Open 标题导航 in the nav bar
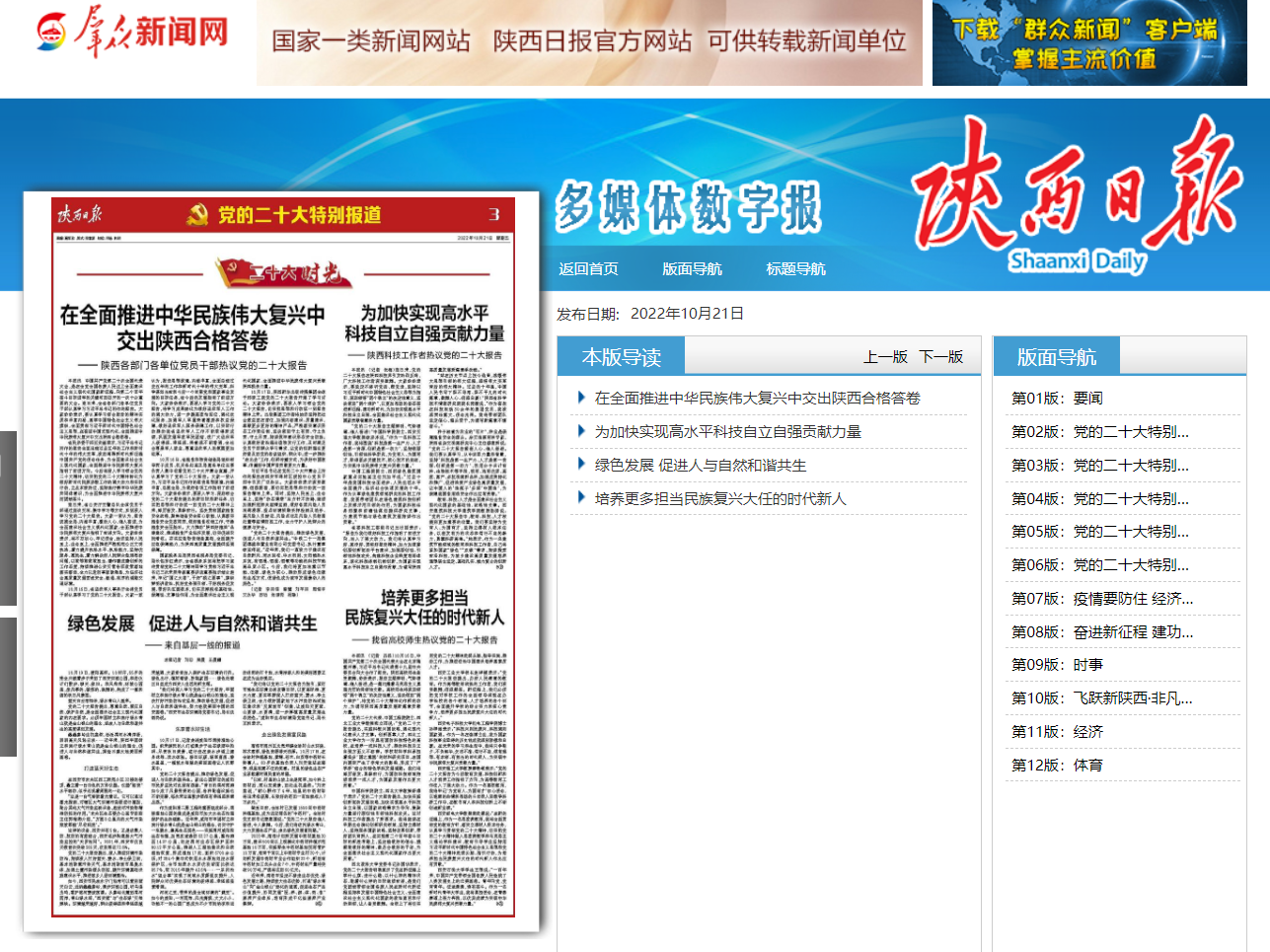The image size is (1270, 952). tap(795, 268)
